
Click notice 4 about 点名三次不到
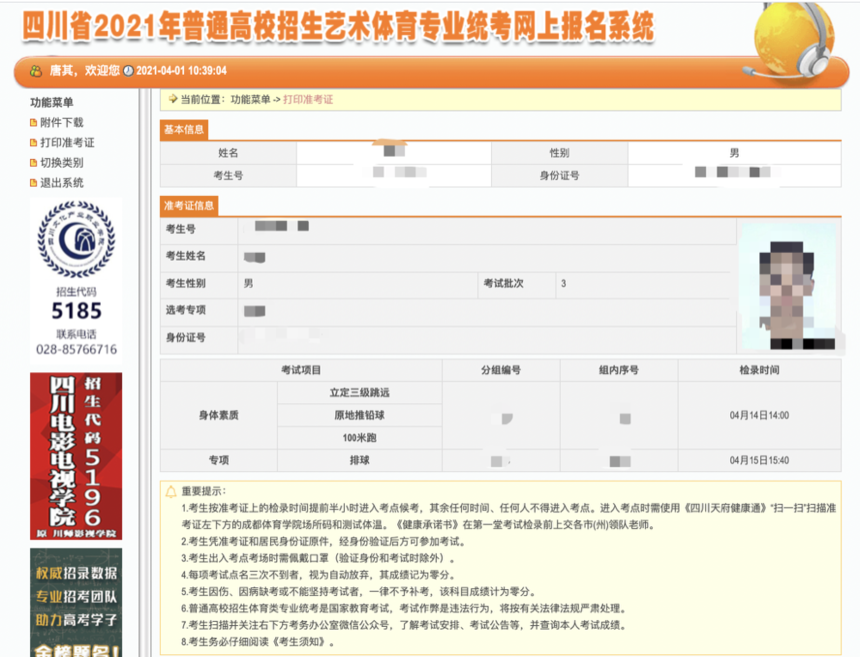pyautogui.click(x=318, y=575)
